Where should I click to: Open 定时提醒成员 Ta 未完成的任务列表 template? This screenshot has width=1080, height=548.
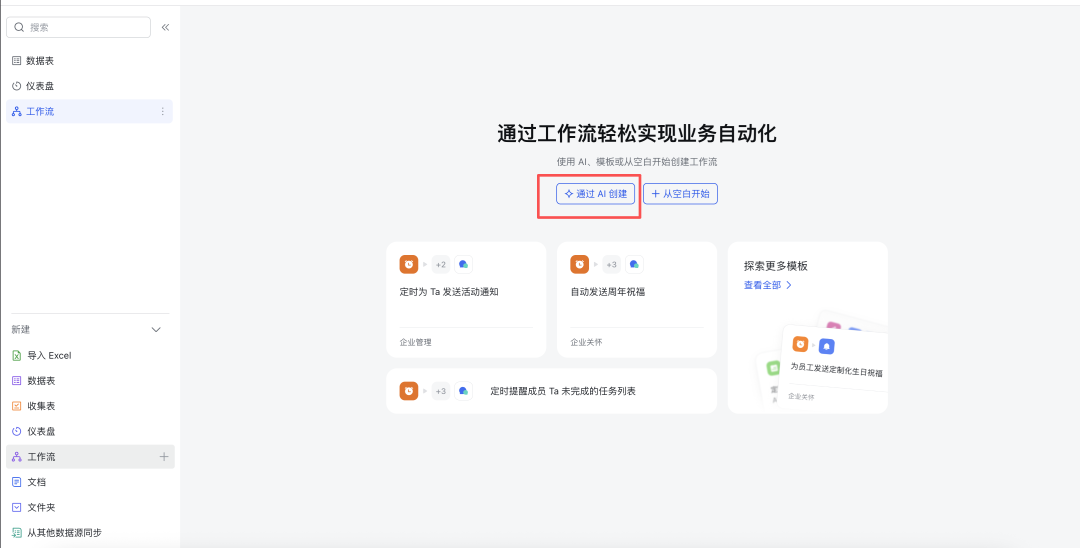coord(551,391)
